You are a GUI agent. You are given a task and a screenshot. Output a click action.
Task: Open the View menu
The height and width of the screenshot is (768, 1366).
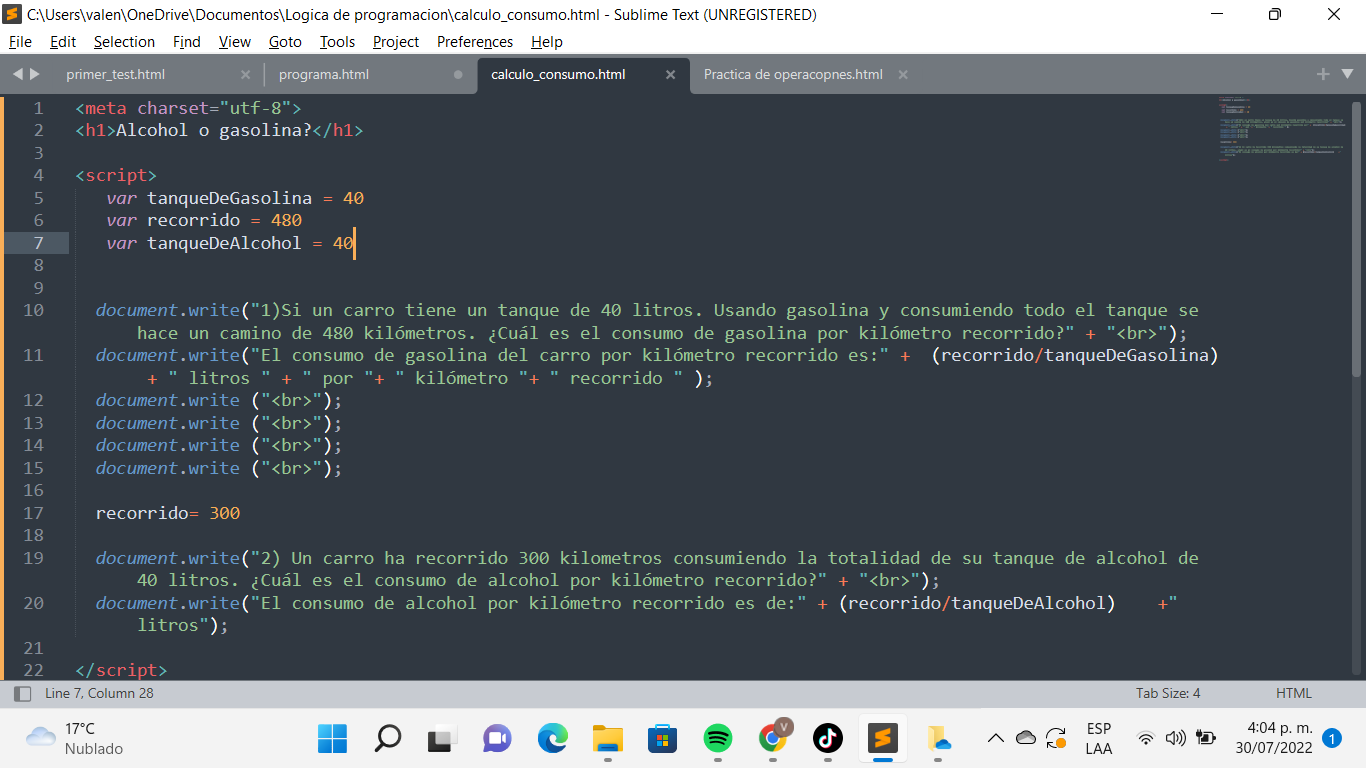click(x=235, y=42)
